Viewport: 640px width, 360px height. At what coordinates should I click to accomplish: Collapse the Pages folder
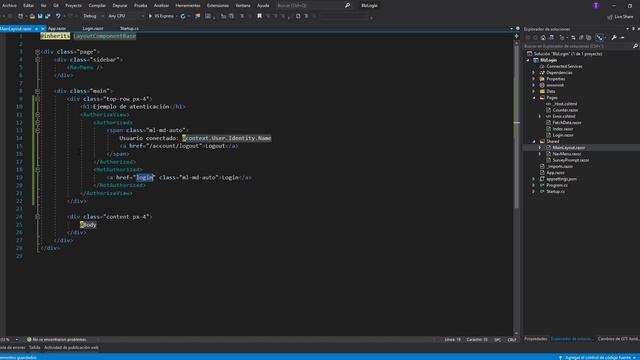click(x=533, y=98)
